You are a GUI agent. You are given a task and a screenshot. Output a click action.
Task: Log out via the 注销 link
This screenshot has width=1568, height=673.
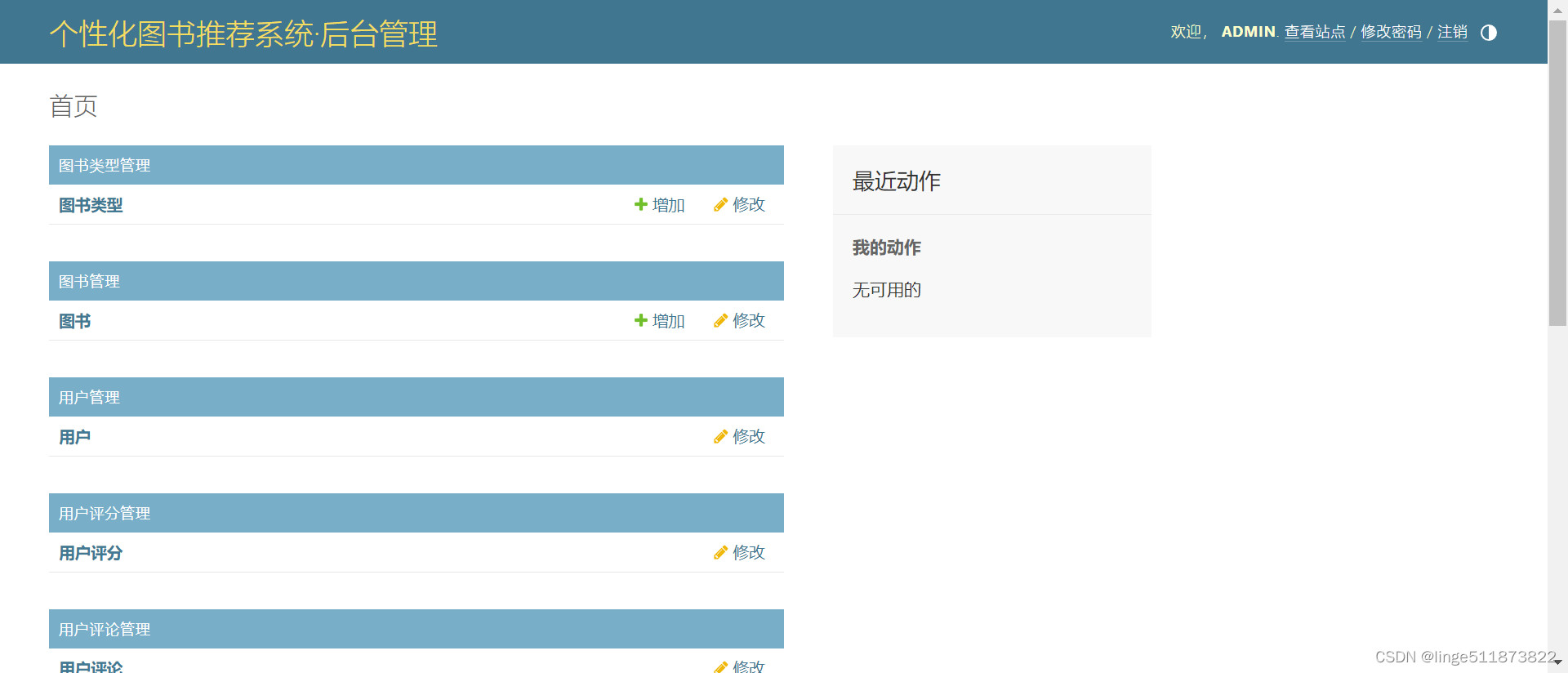tap(1452, 32)
